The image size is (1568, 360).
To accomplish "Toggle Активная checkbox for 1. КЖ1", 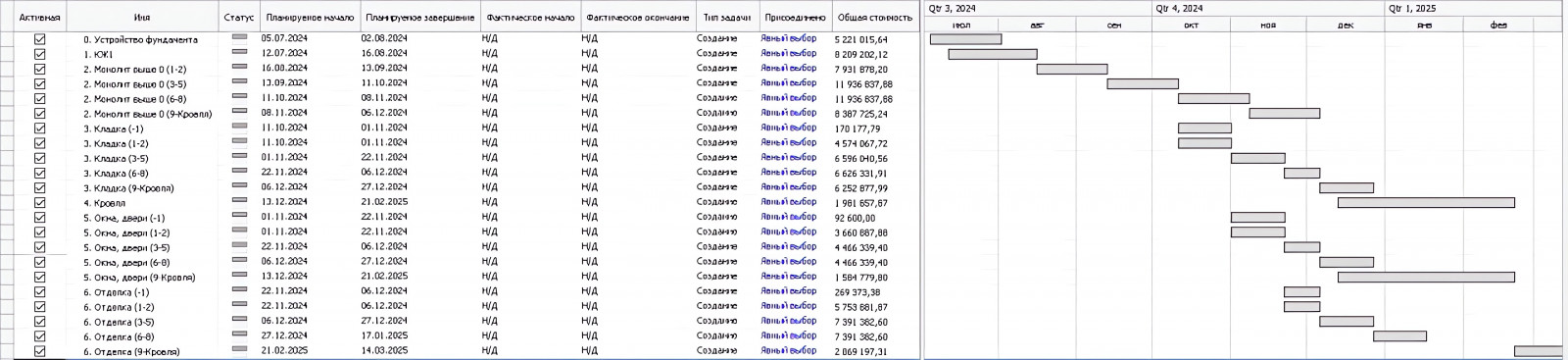I will pyautogui.click(x=40, y=54).
